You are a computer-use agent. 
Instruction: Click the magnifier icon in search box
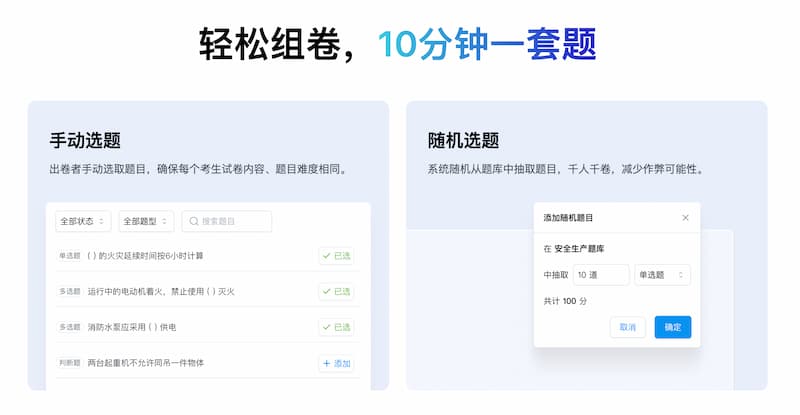pos(194,221)
